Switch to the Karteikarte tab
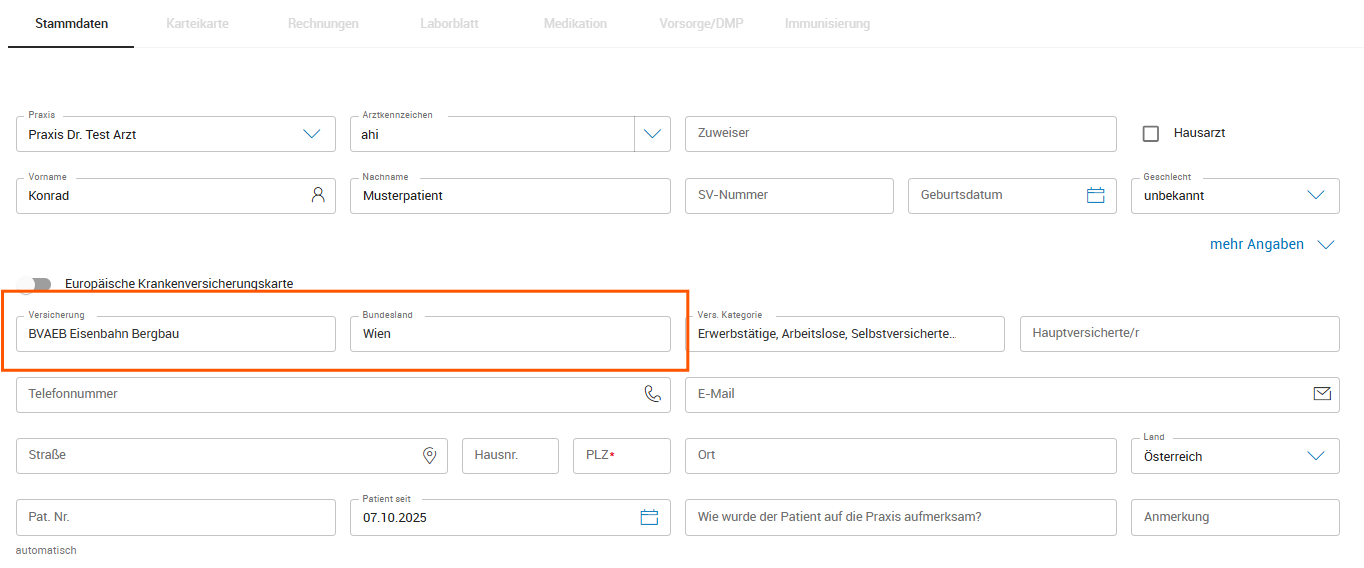 click(197, 23)
